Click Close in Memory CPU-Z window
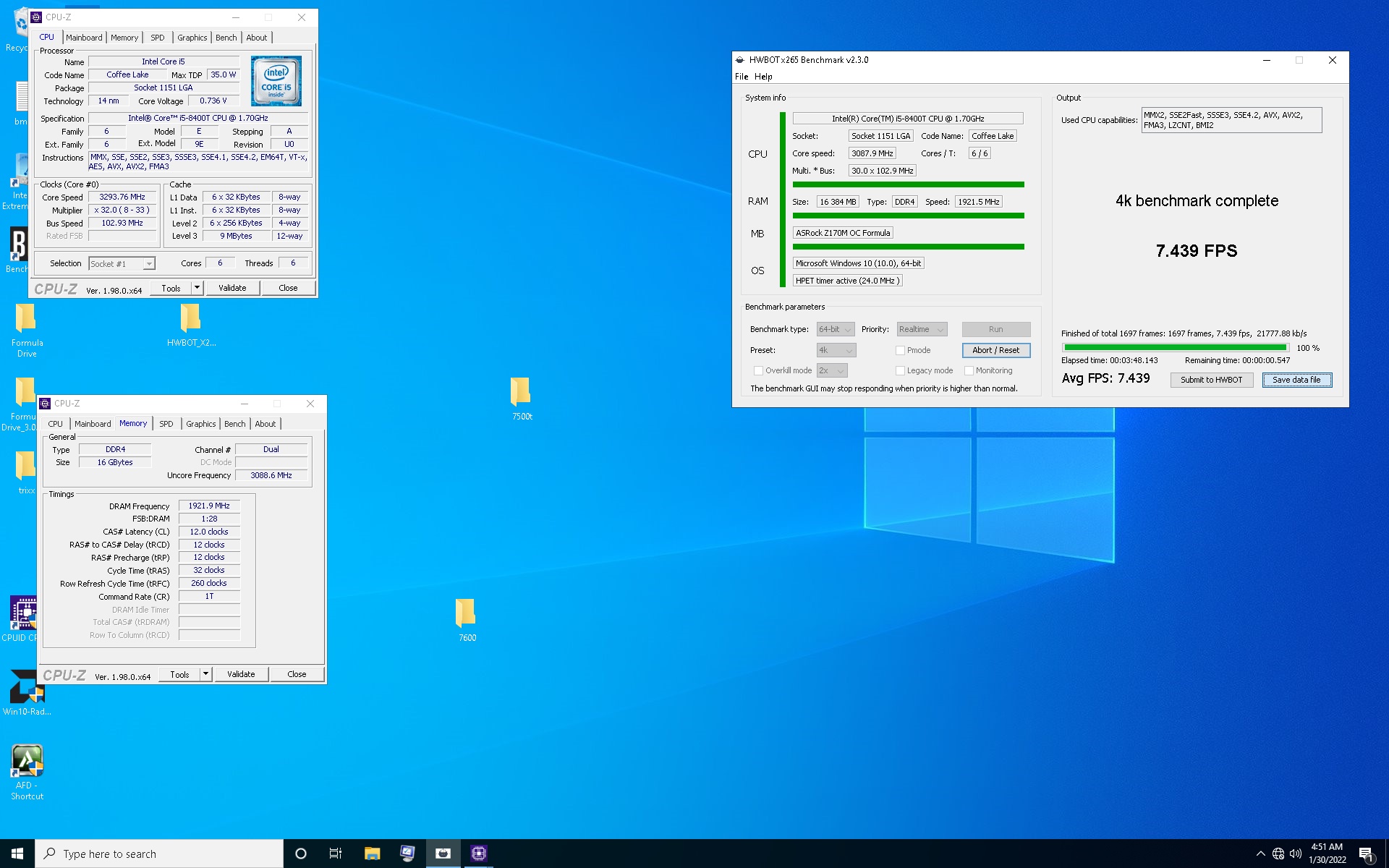Image resolution: width=1389 pixels, height=868 pixels. [297, 674]
